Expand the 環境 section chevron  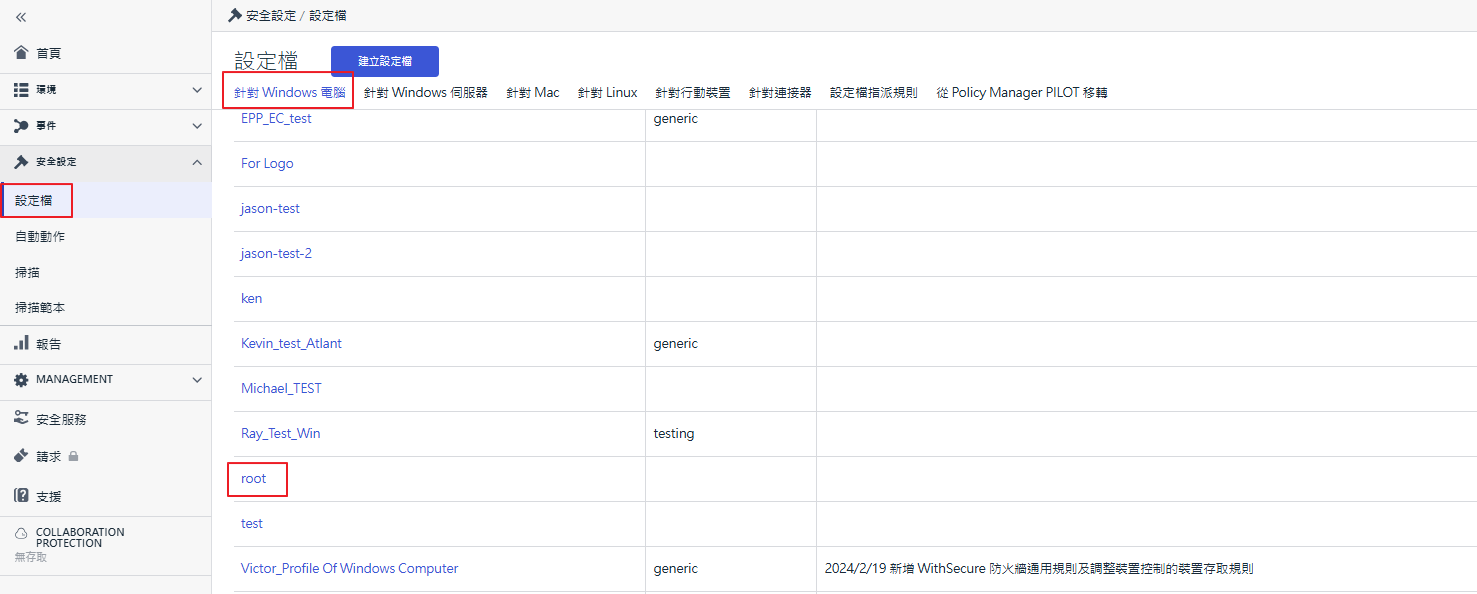pos(197,90)
